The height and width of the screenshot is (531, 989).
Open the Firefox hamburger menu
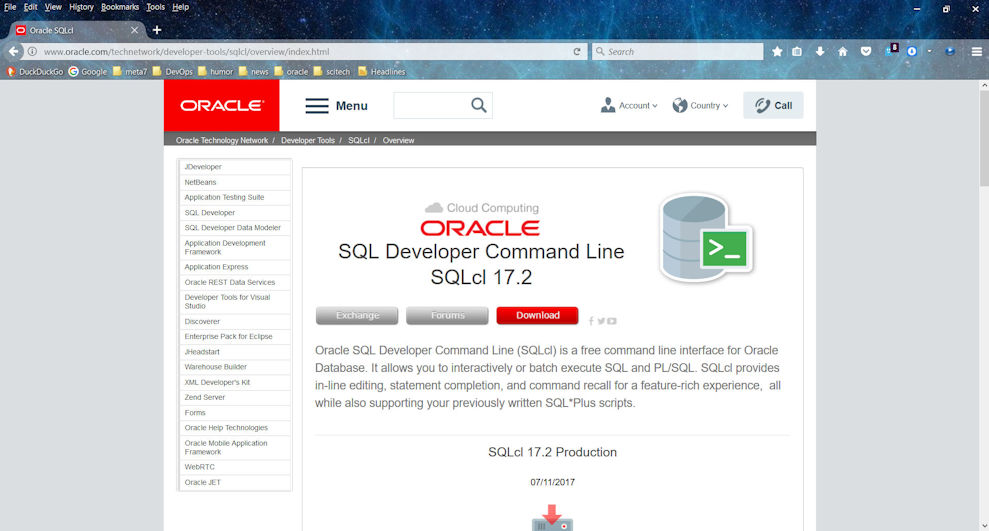(x=976, y=51)
